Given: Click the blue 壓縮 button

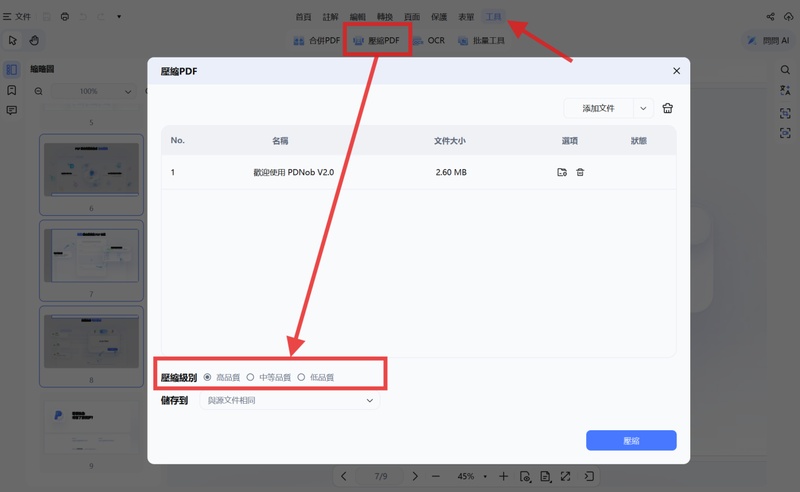Looking at the screenshot, I should click(x=631, y=440).
